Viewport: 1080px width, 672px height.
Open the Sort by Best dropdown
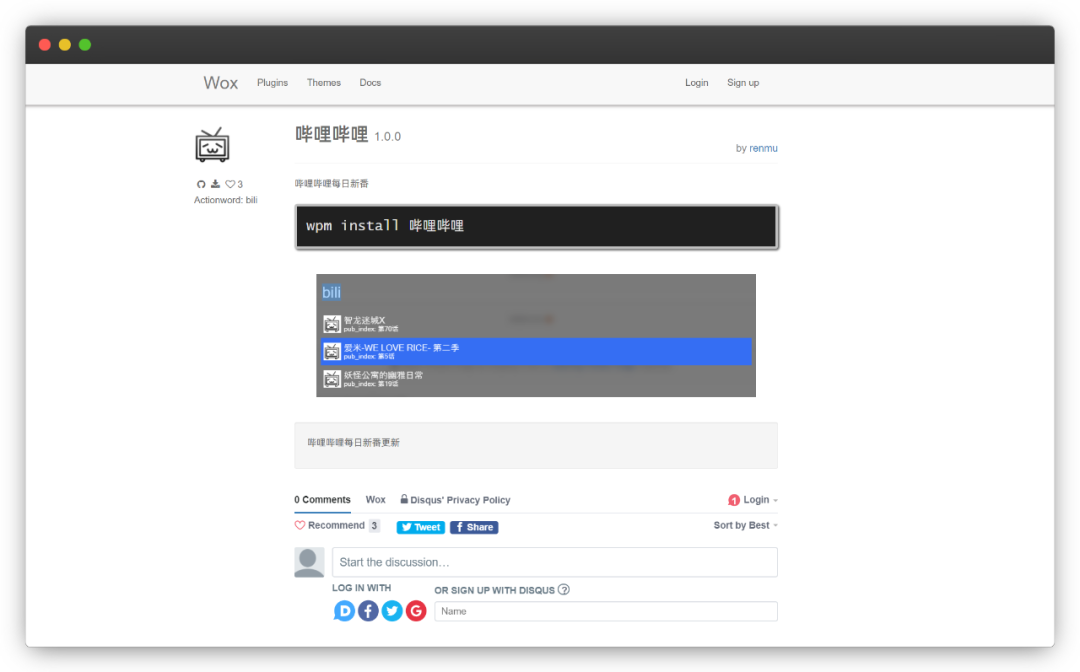pyautogui.click(x=745, y=525)
